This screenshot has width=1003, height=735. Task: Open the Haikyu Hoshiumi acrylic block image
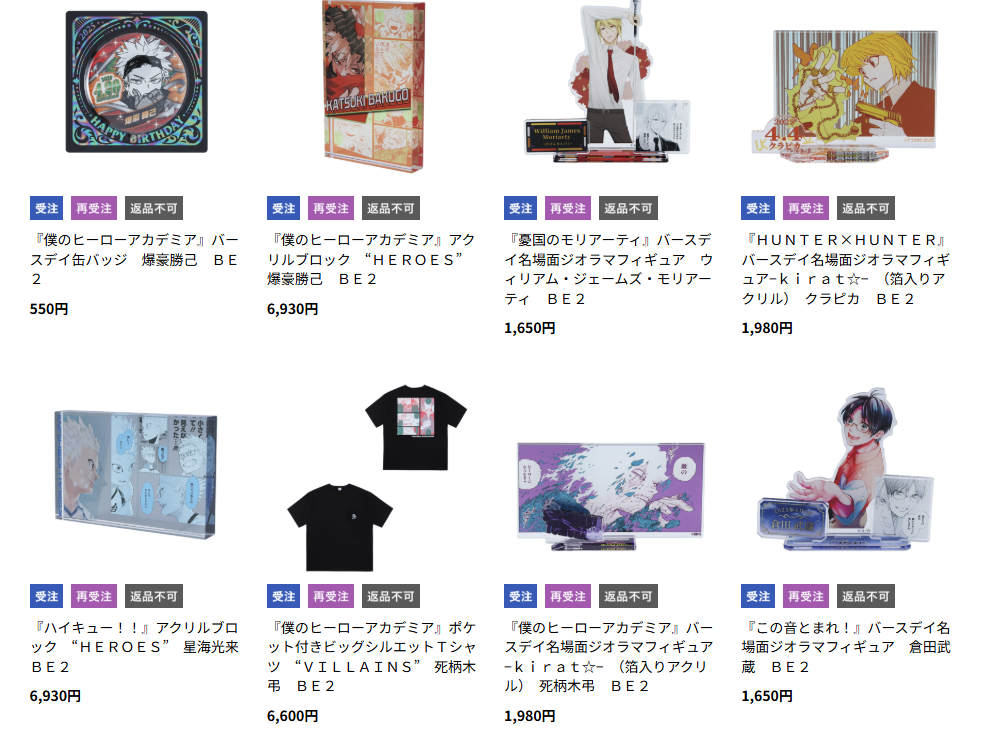[x=136, y=474]
